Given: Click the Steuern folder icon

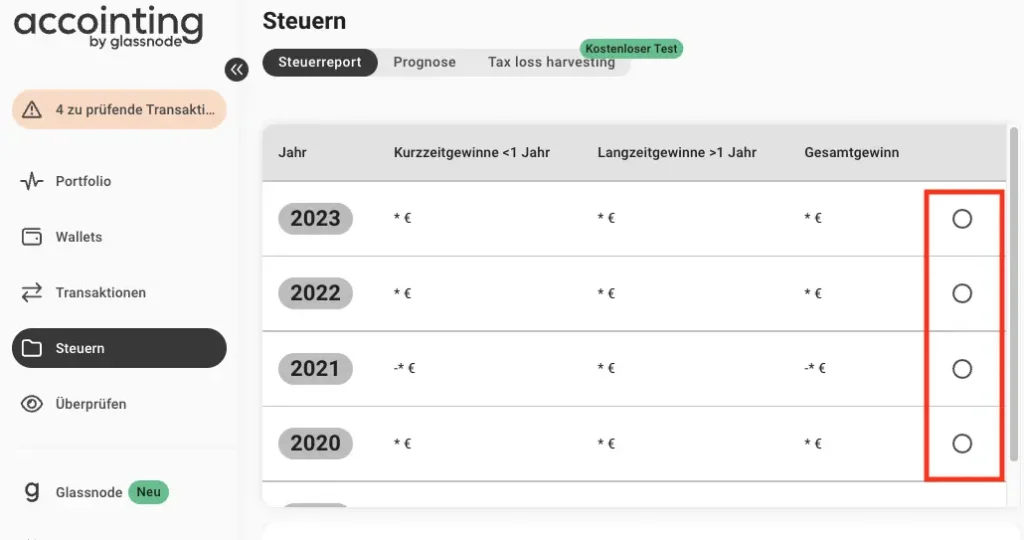Looking at the screenshot, I should (x=32, y=349).
